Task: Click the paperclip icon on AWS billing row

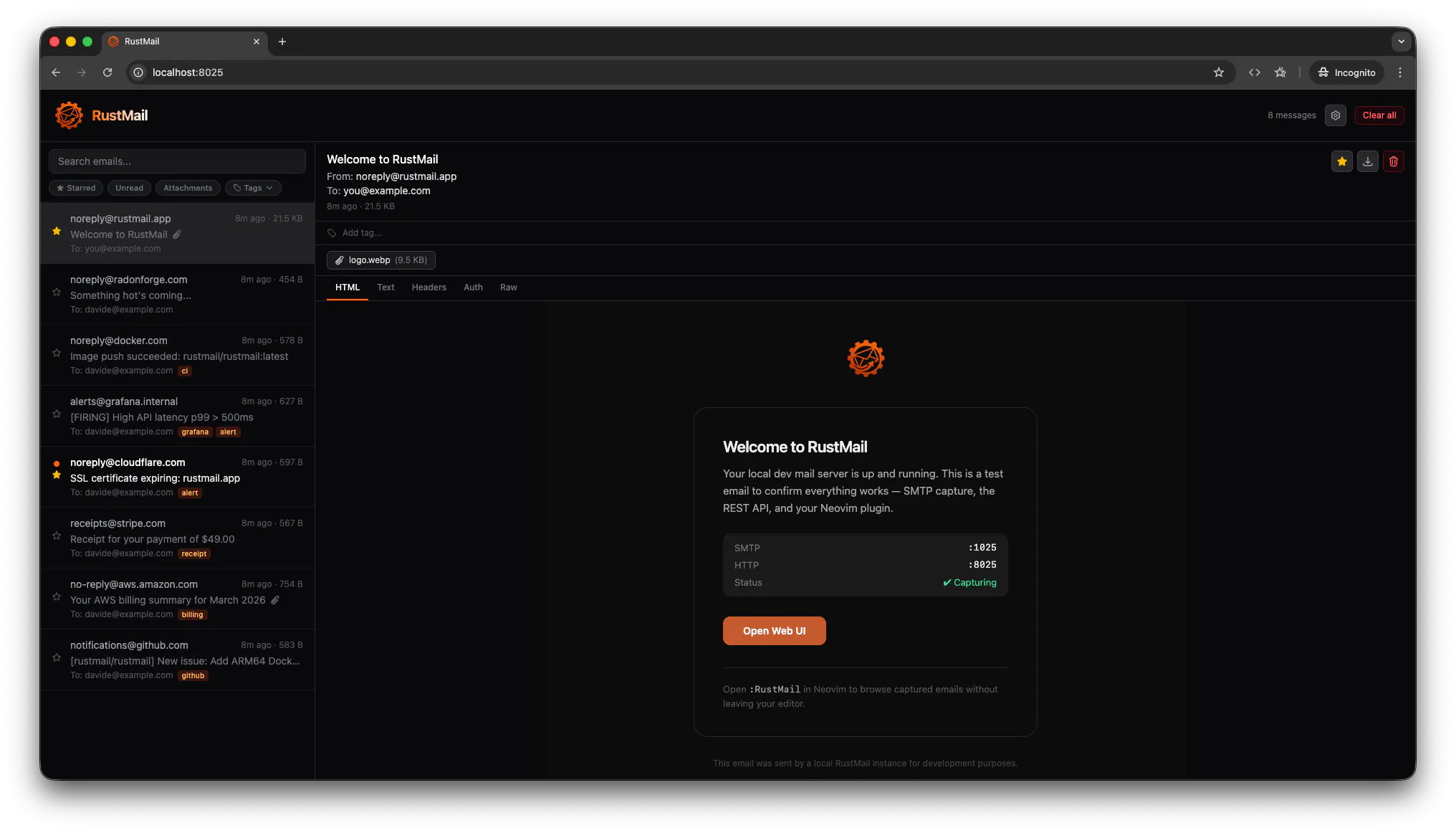Action: 275,600
